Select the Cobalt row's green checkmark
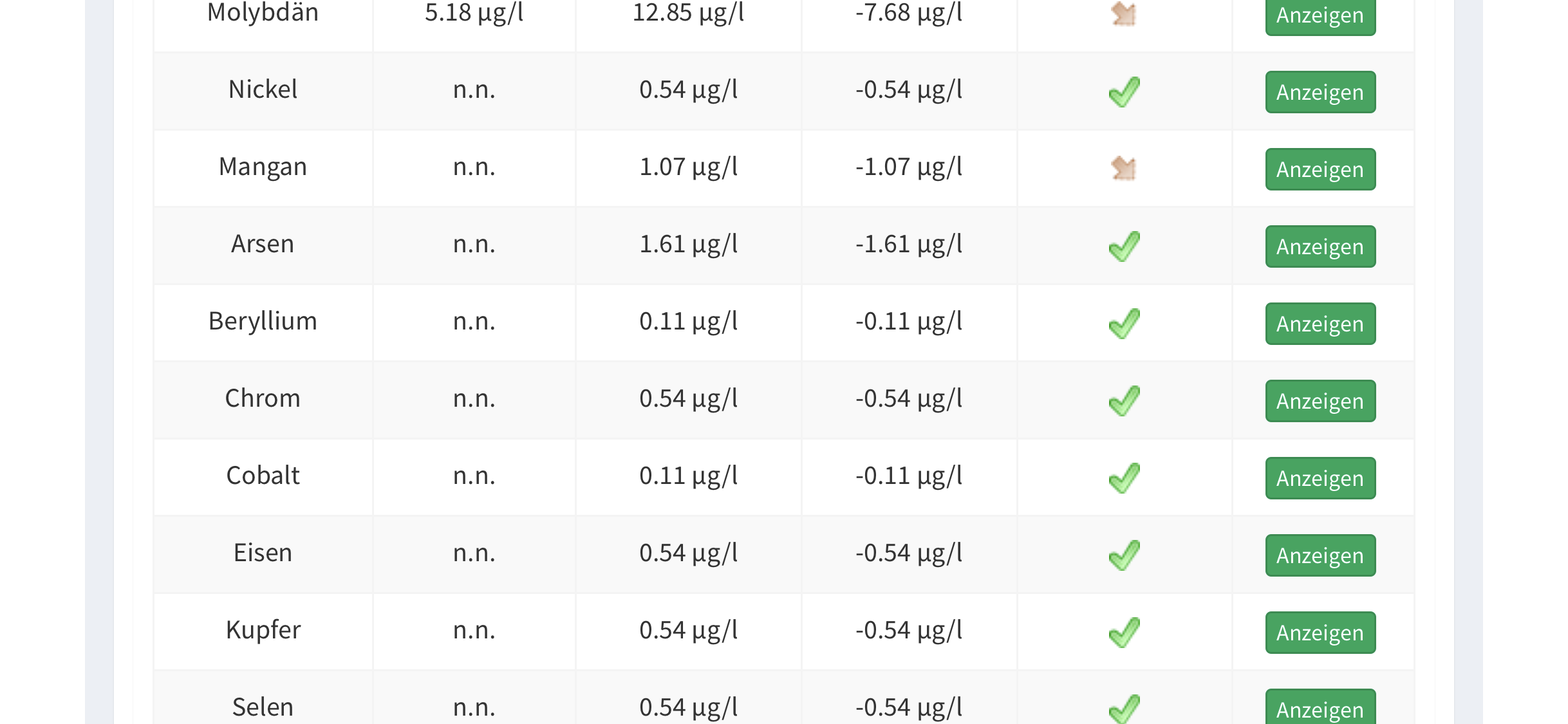The width and height of the screenshot is (1568, 724). pyautogui.click(x=1124, y=478)
